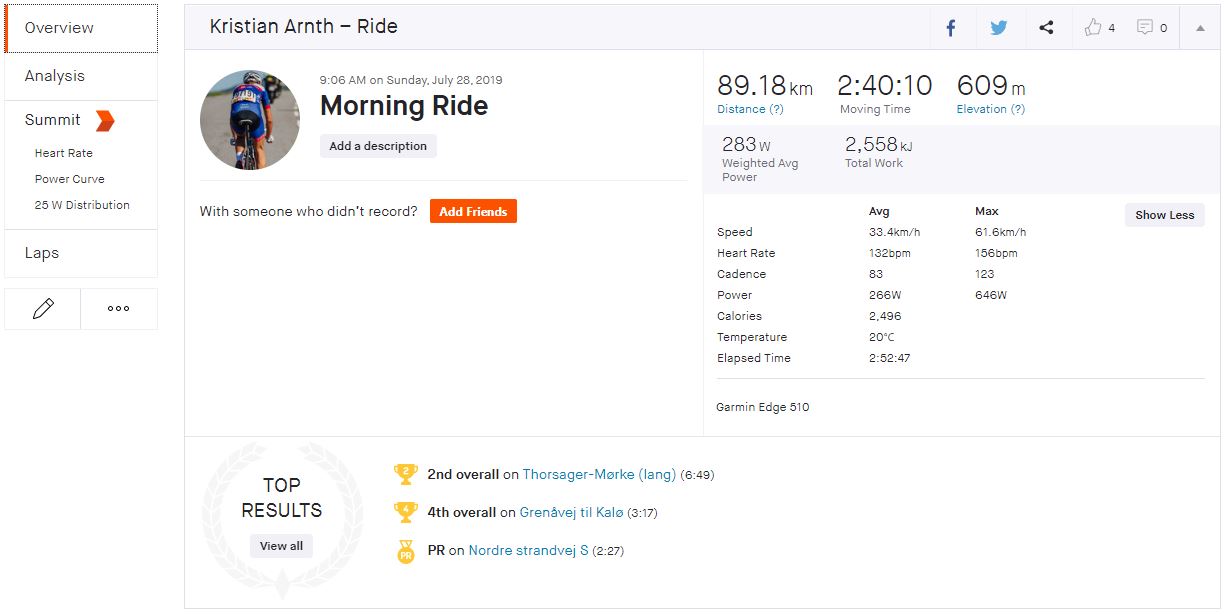Select Power Curve in the sidebar
1225x614 pixels.
click(70, 179)
